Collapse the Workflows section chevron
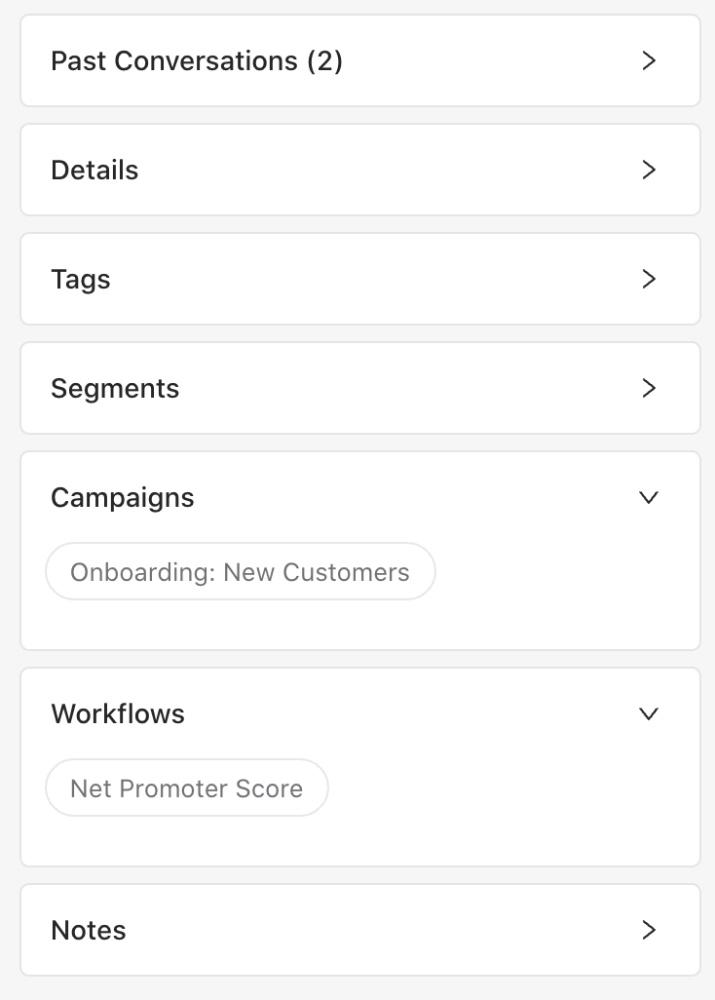This screenshot has width=715, height=1000. [x=649, y=714]
